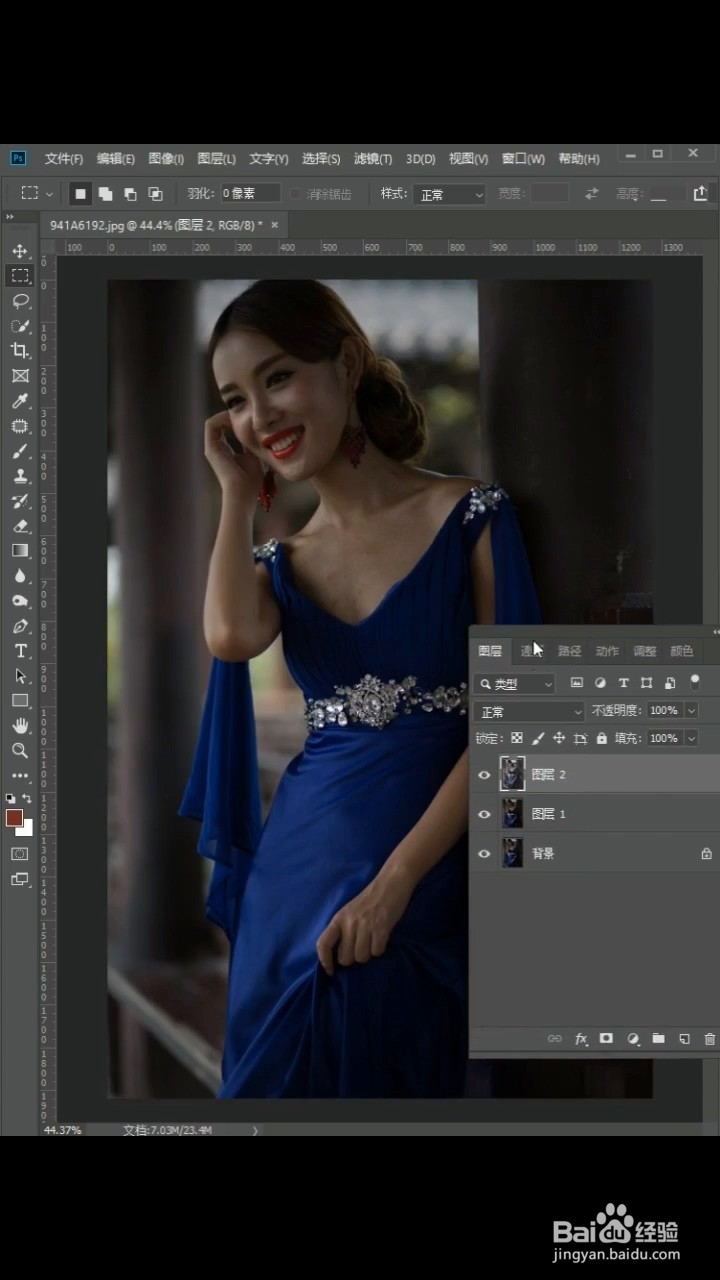720x1280 pixels.
Task: Hide the 图层 1 layer
Action: click(x=485, y=814)
